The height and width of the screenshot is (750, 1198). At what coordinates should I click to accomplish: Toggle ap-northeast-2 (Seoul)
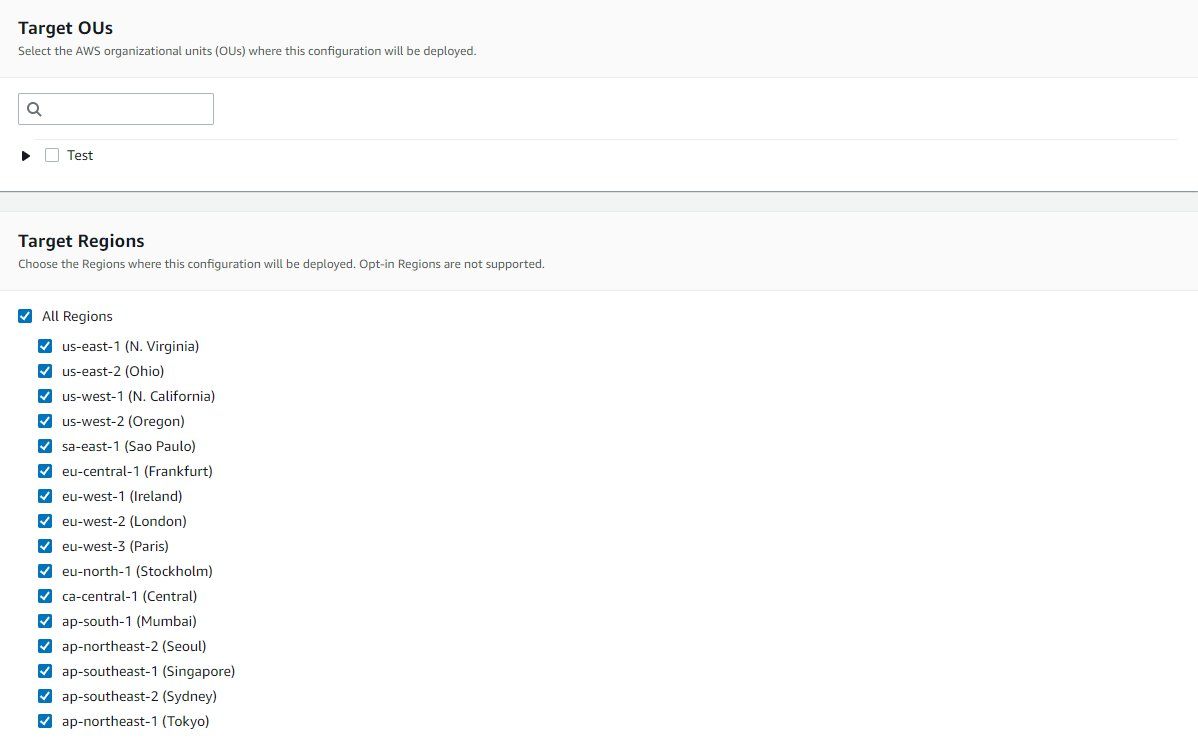[x=45, y=645]
